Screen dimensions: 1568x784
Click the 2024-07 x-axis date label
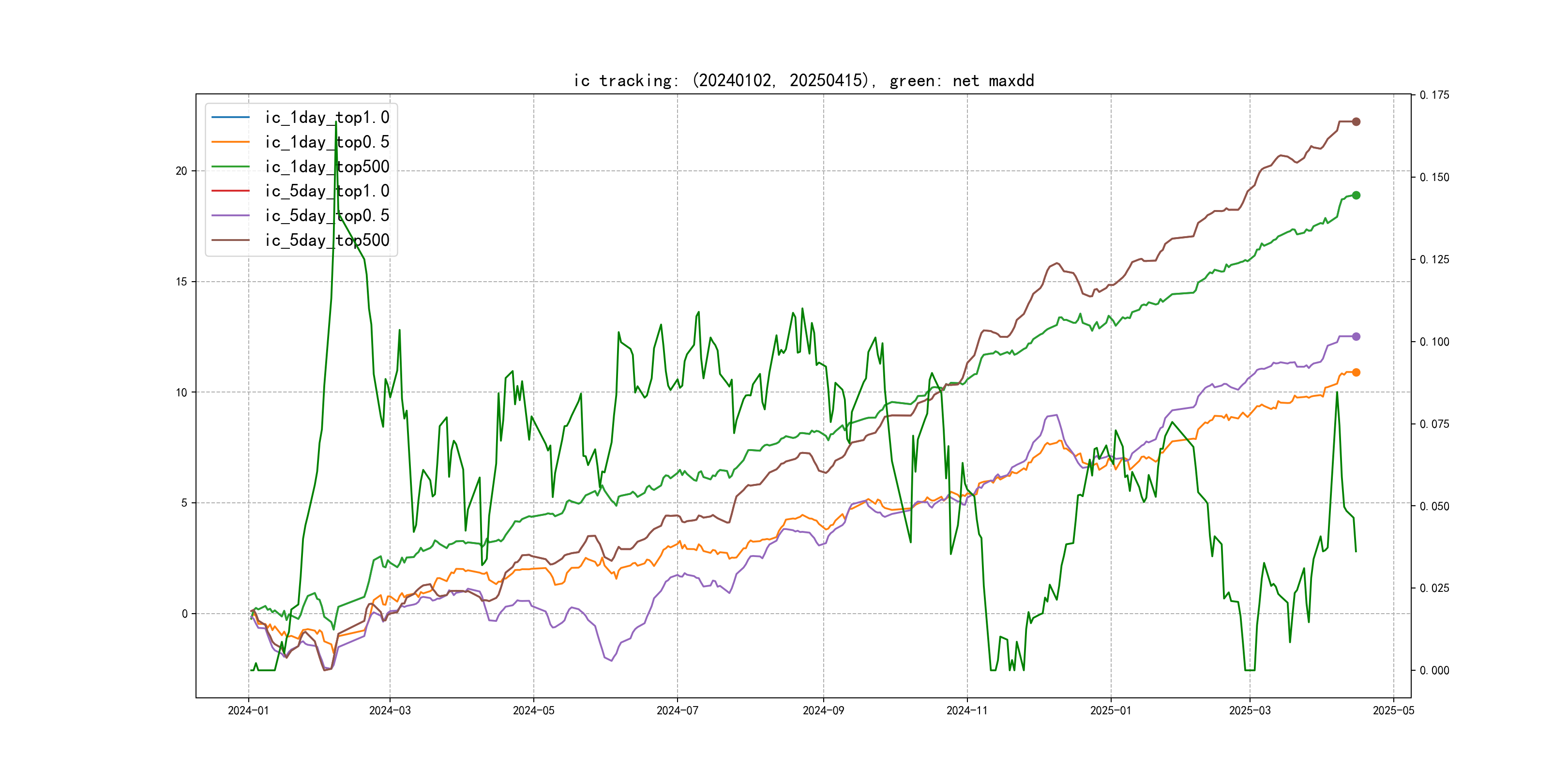pyautogui.click(x=677, y=710)
